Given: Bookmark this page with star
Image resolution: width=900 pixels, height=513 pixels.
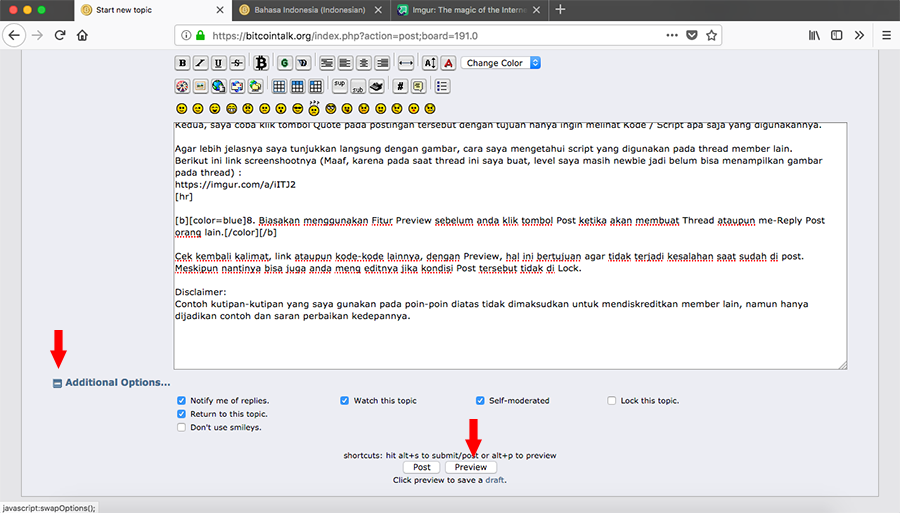Looking at the screenshot, I should (x=712, y=36).
